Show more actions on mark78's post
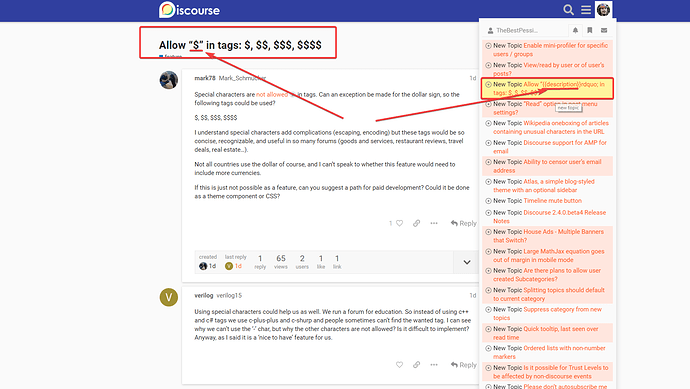 [x=434, y=223]
